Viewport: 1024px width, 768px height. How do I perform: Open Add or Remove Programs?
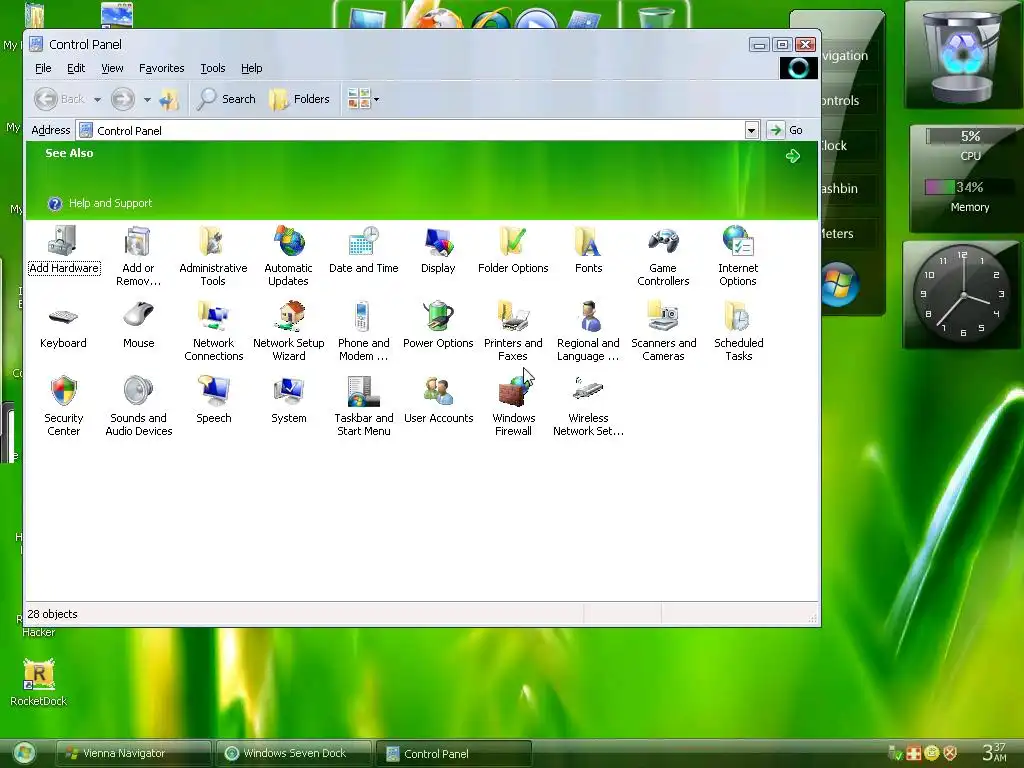point(138,256)
